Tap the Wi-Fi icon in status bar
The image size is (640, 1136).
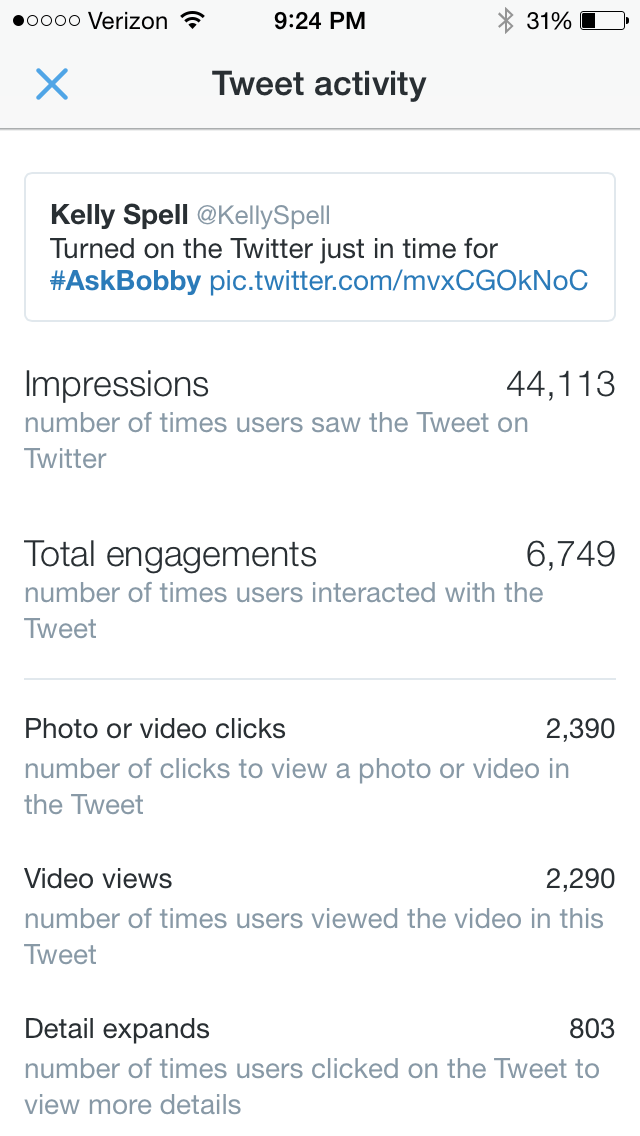tap(190, 21)
